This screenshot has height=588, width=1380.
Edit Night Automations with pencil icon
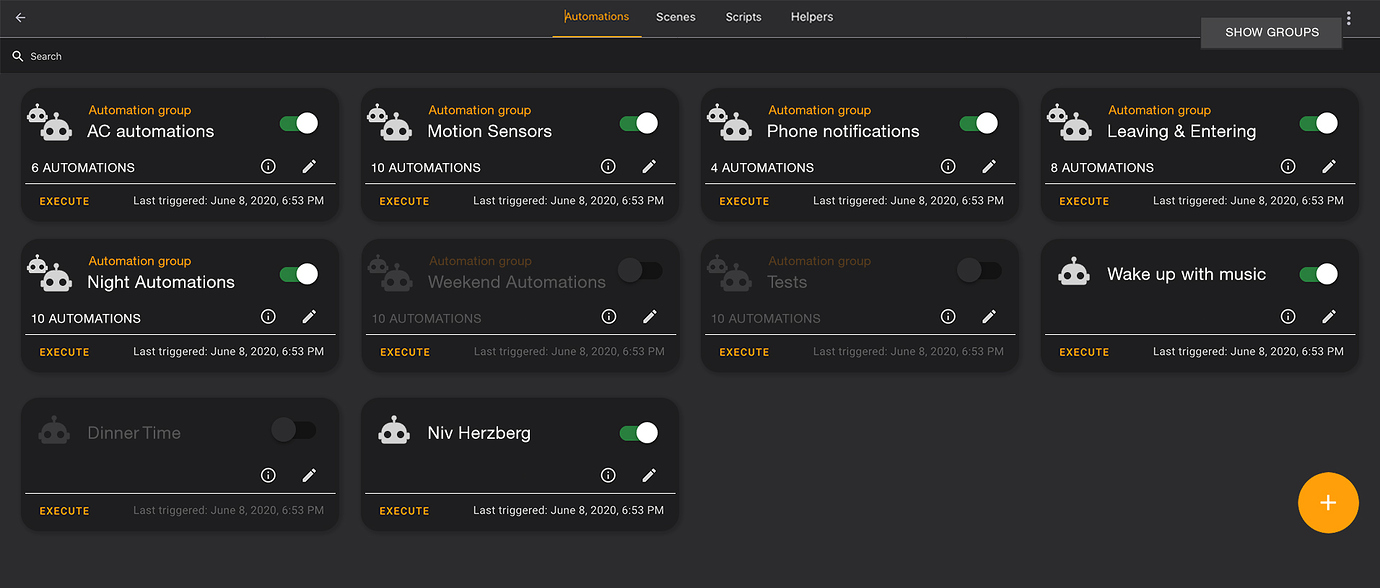pos(309,317)
